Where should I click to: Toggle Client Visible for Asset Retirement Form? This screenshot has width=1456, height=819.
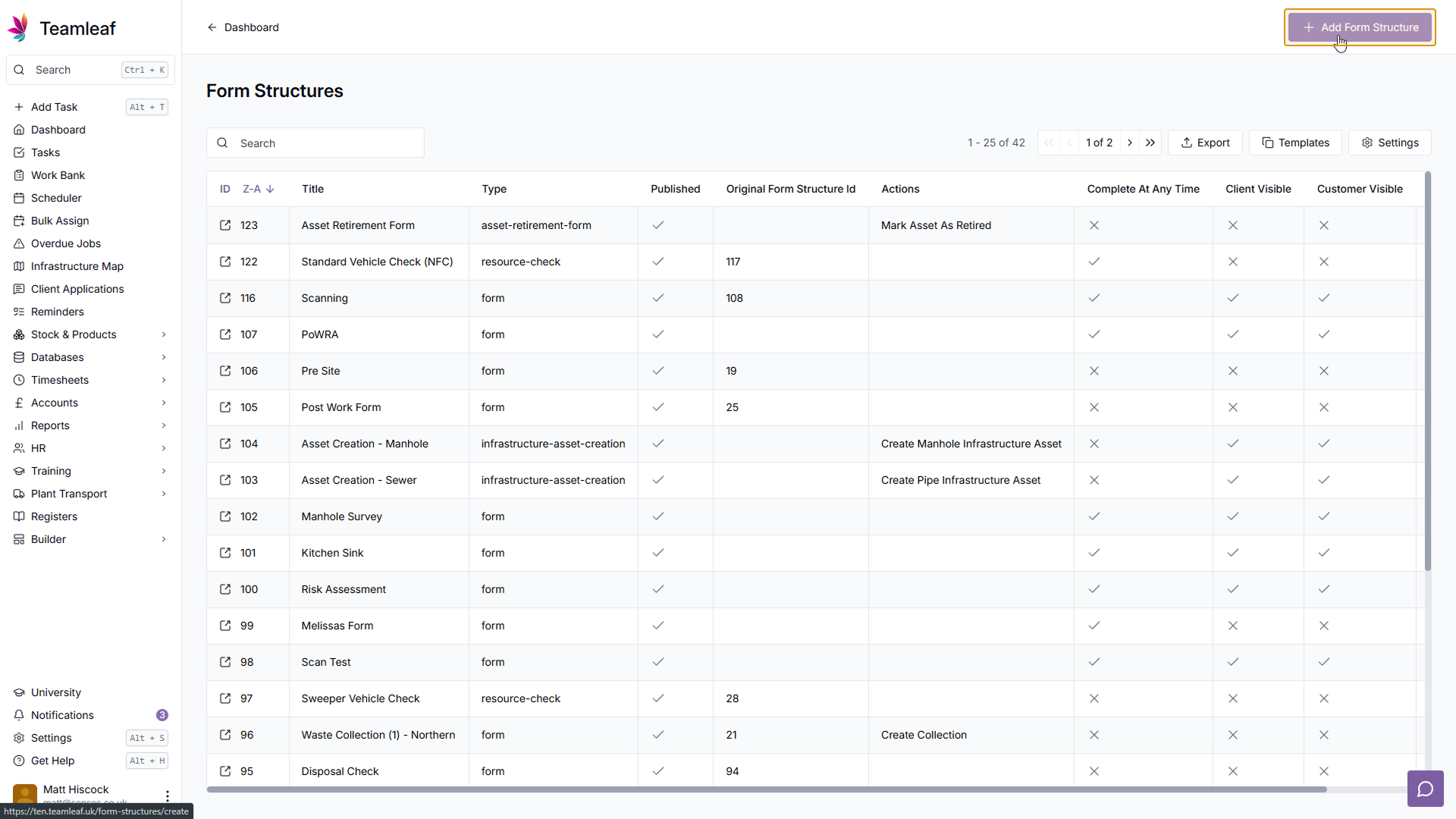(x=1233, y=225)
